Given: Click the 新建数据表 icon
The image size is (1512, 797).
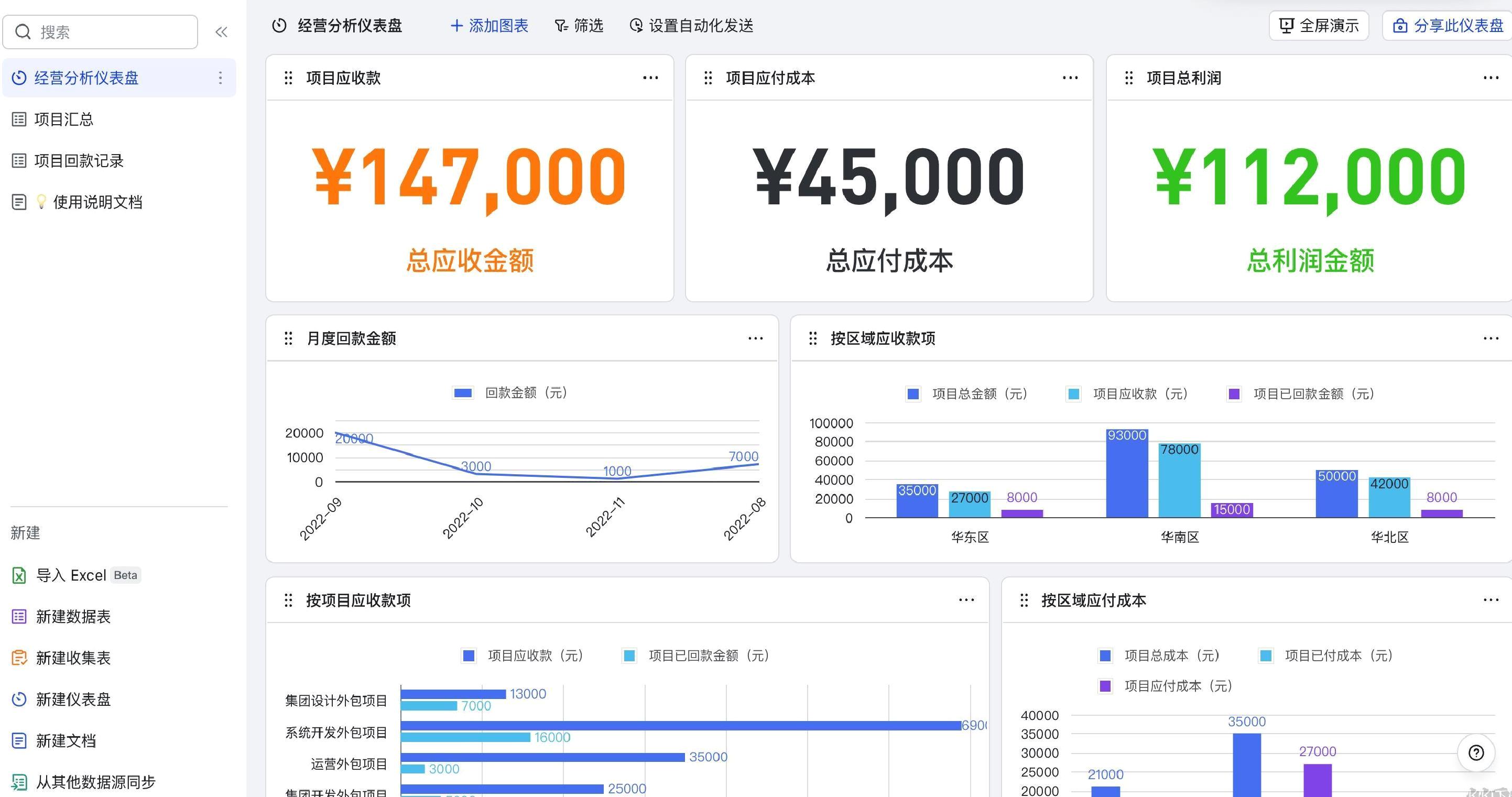Looking at the screenshot, I should point(19,616).
